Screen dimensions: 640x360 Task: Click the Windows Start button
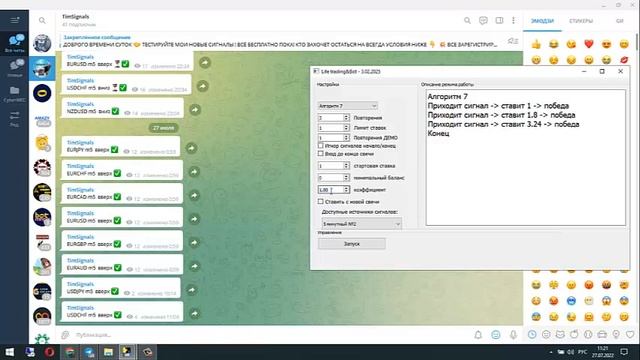[x=9, y=352]
